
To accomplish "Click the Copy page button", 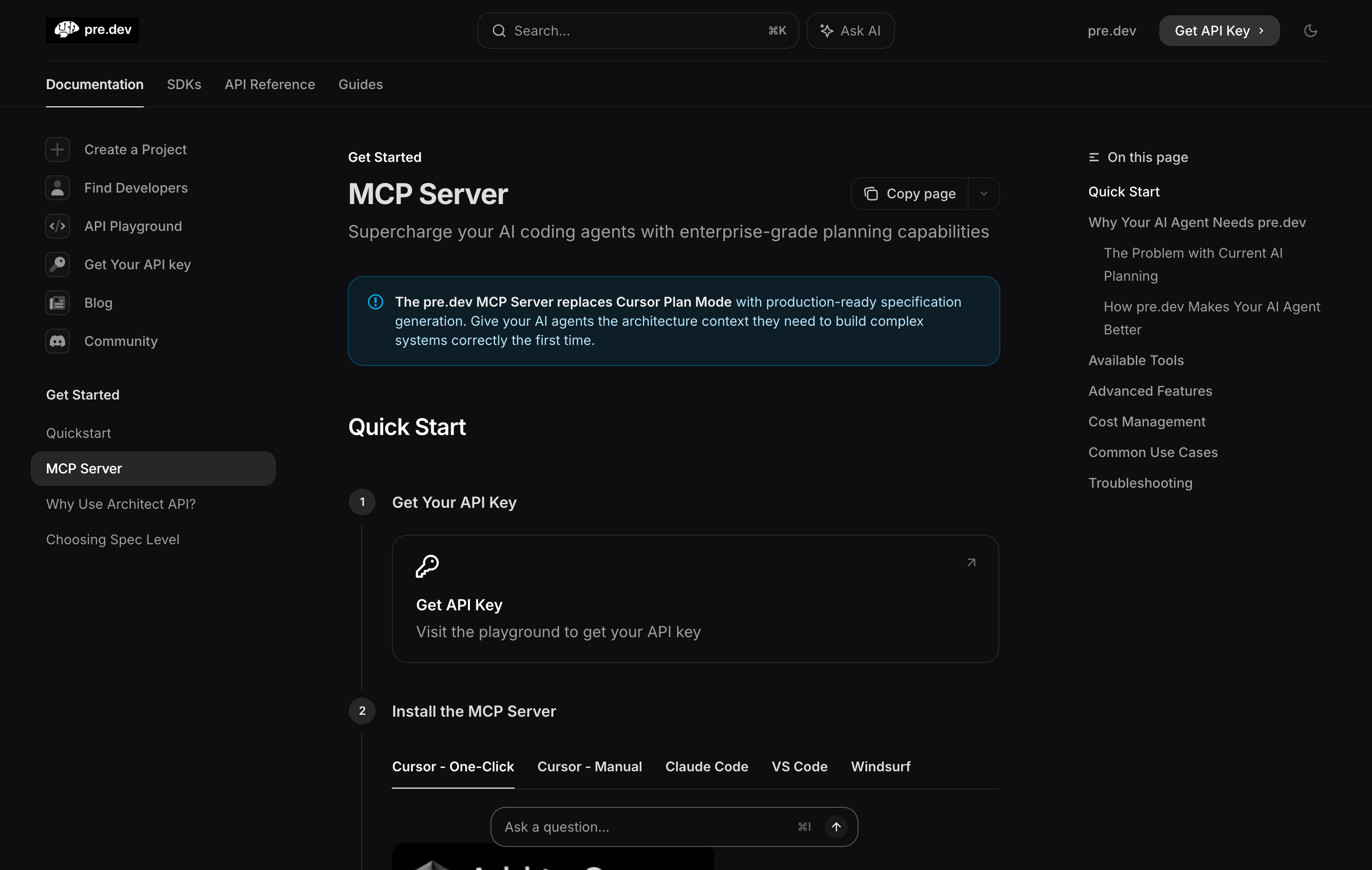I will [x=910, y=194].
